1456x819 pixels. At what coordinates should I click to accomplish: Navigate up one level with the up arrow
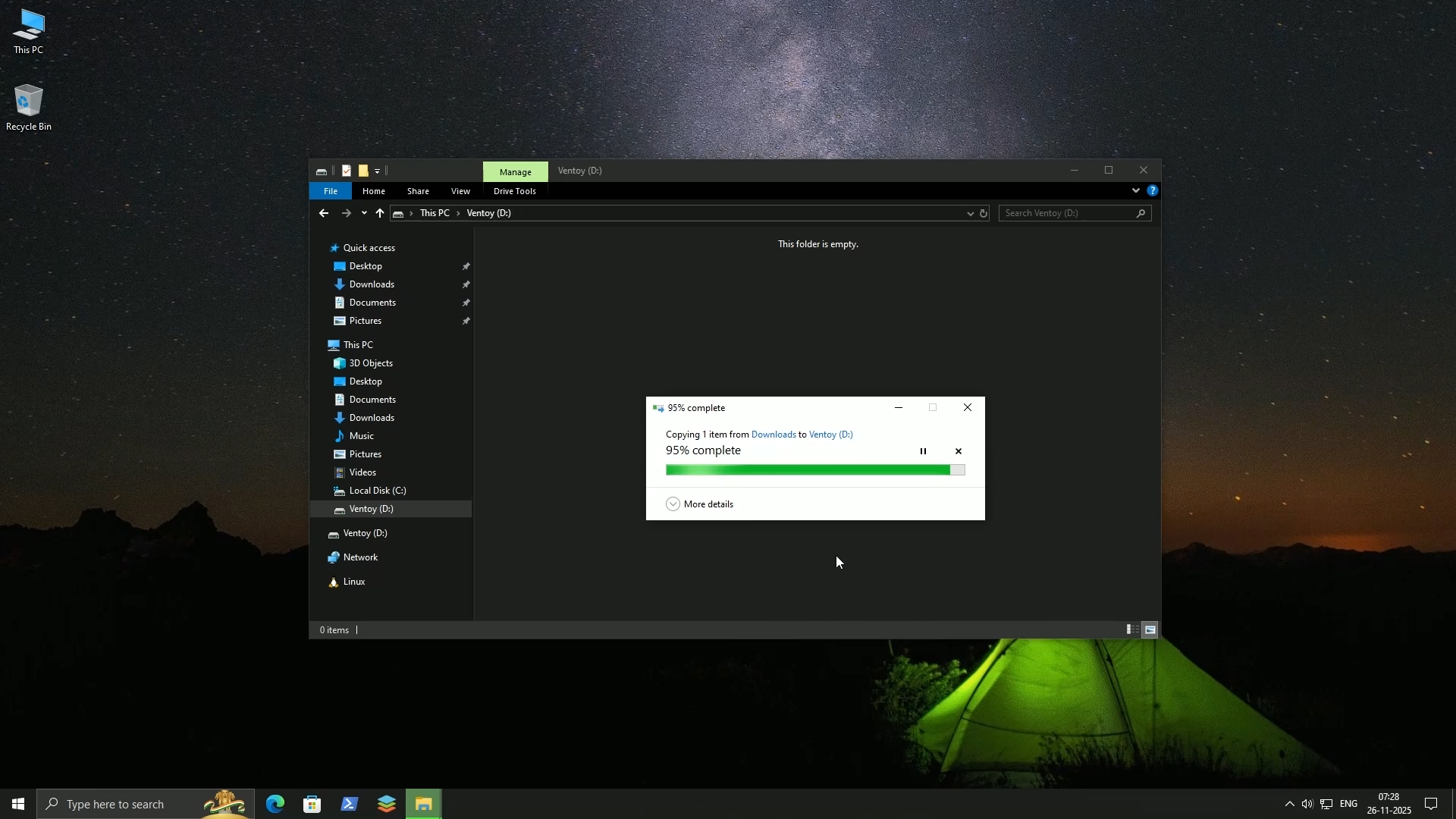[379, 213]
